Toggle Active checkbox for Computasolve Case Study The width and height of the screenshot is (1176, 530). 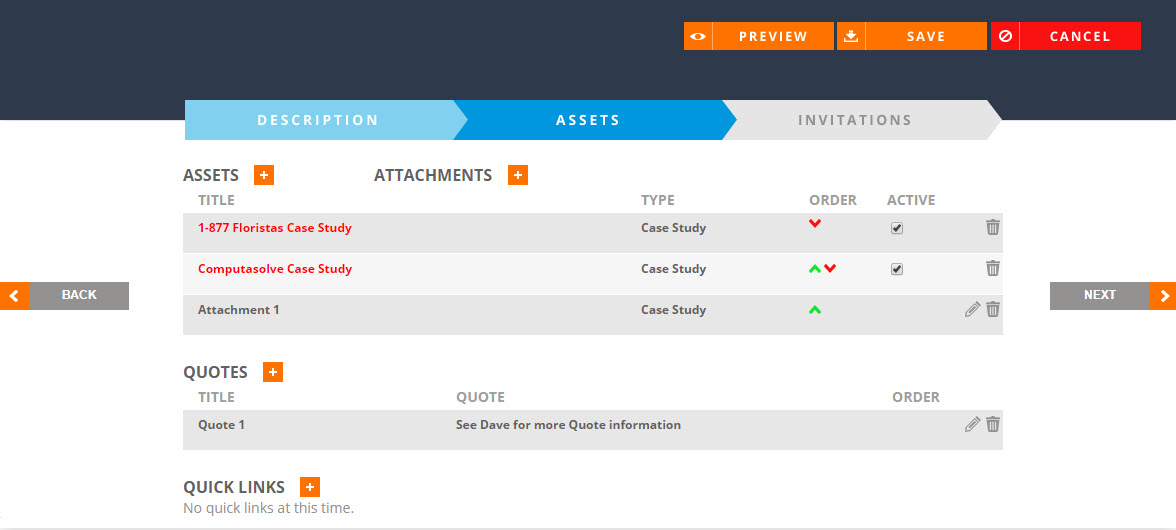897,269
